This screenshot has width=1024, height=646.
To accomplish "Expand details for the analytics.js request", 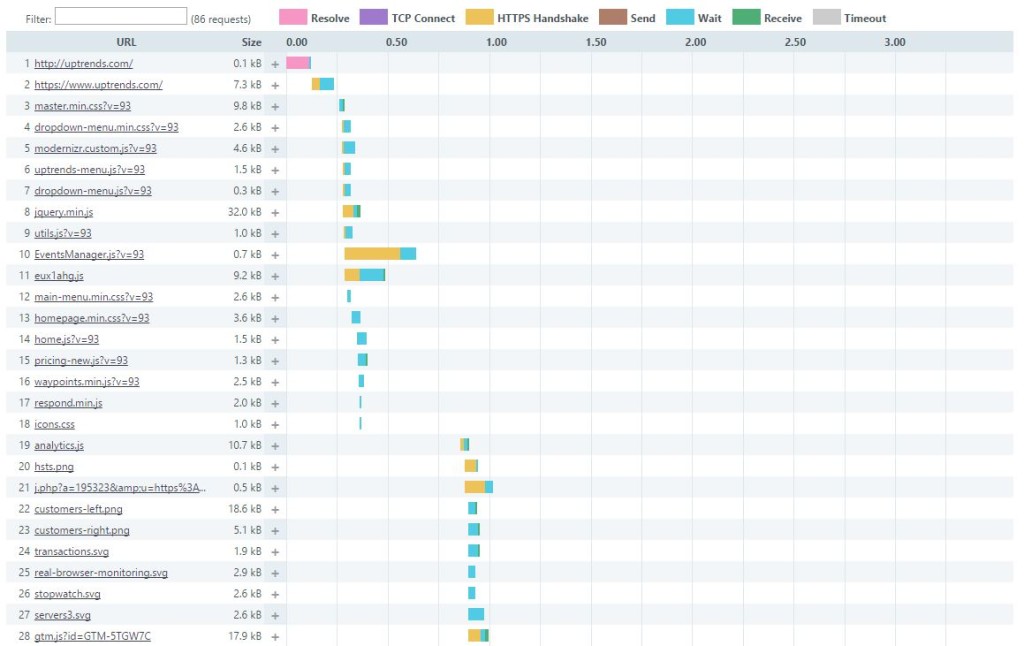I will click(276, 444).
